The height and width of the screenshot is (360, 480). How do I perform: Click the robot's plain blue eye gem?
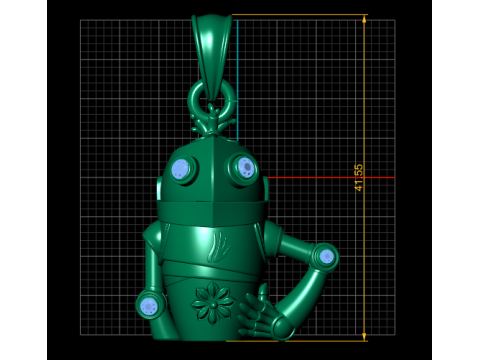(181, 169)
